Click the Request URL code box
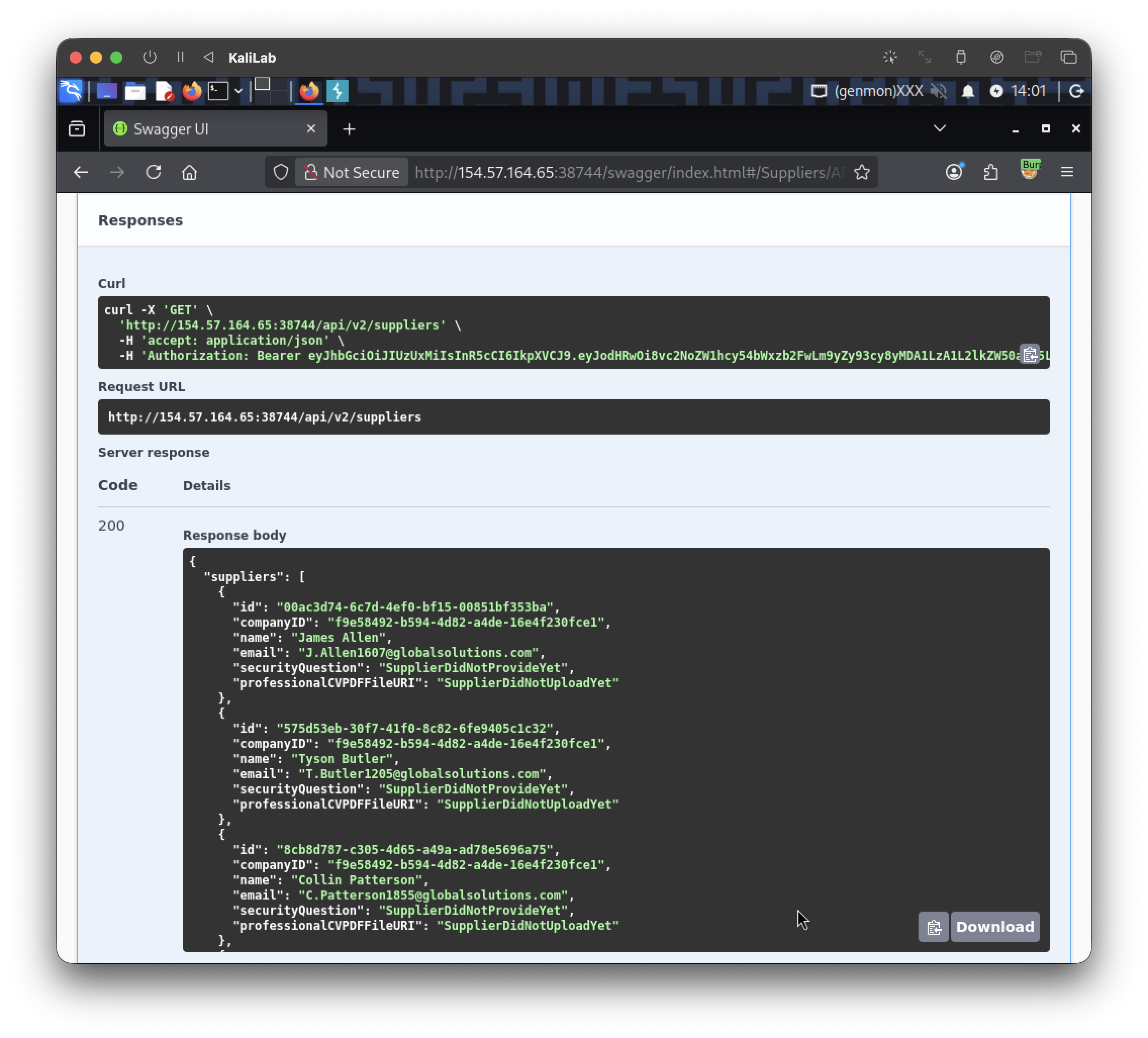The width and height of the screenshot is (1148, 1038). coord(573,417)
